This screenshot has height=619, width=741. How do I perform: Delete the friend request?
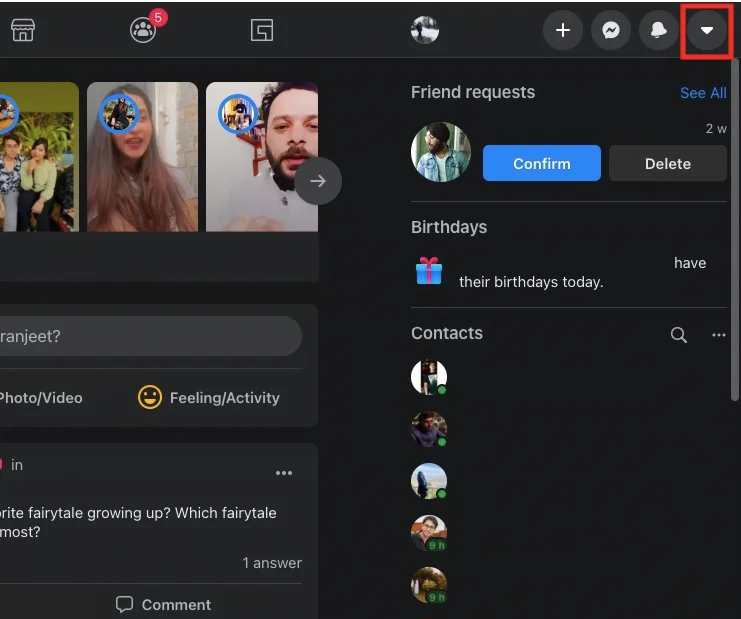click(x=667, y=164)
